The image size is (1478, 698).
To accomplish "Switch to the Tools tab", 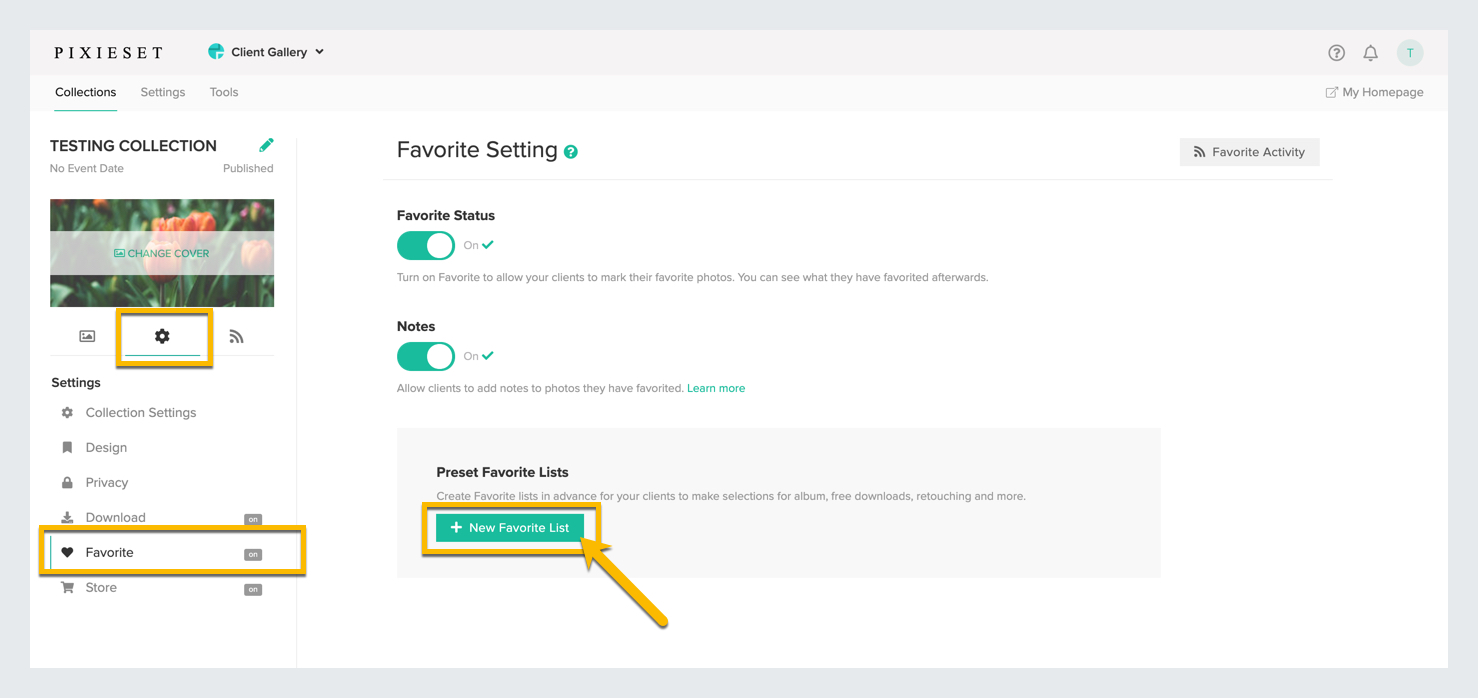I will coord(224,92).
